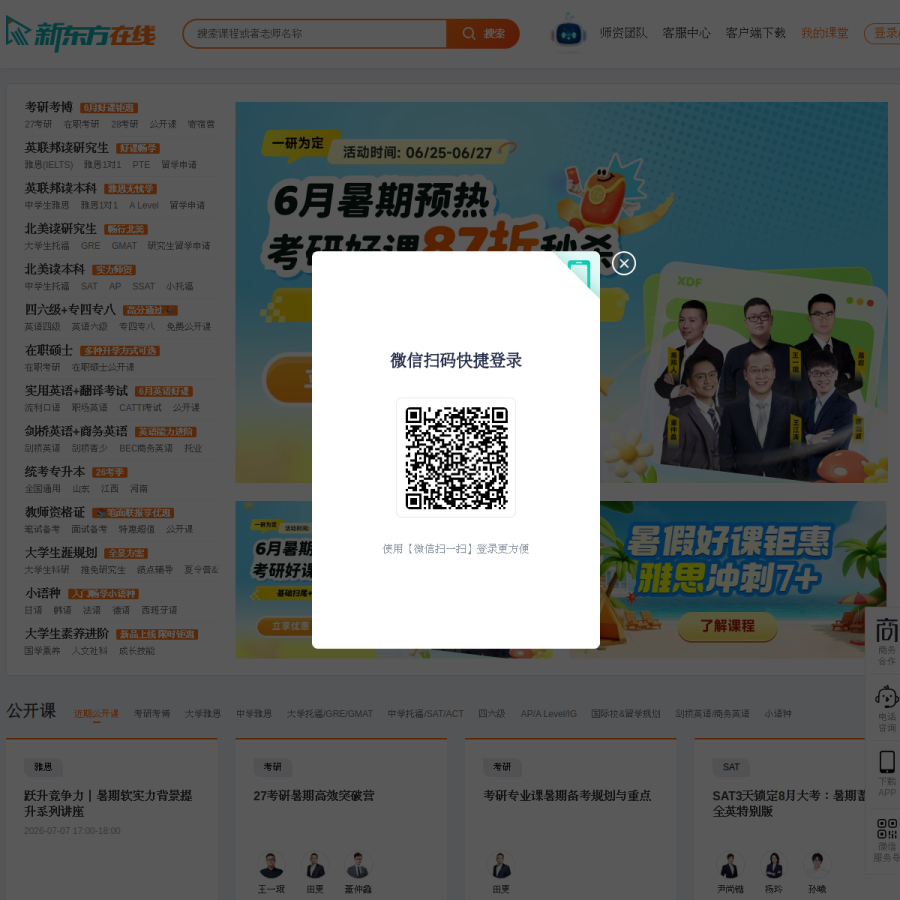Image resolution: width=900 pixels, height=900 pixels.
Task: Click the WeChat login QR code
Action: click(456, 457)
